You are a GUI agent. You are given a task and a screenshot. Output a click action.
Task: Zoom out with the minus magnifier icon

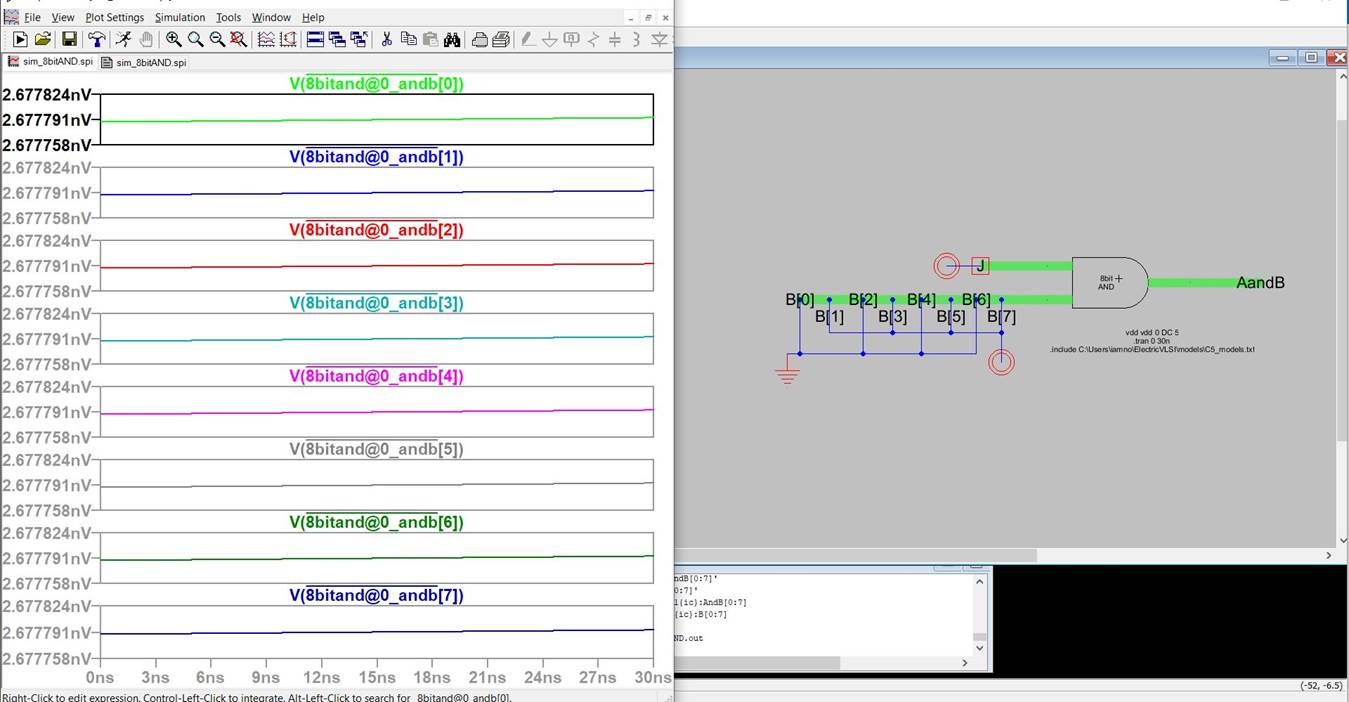tap(217, 39)
